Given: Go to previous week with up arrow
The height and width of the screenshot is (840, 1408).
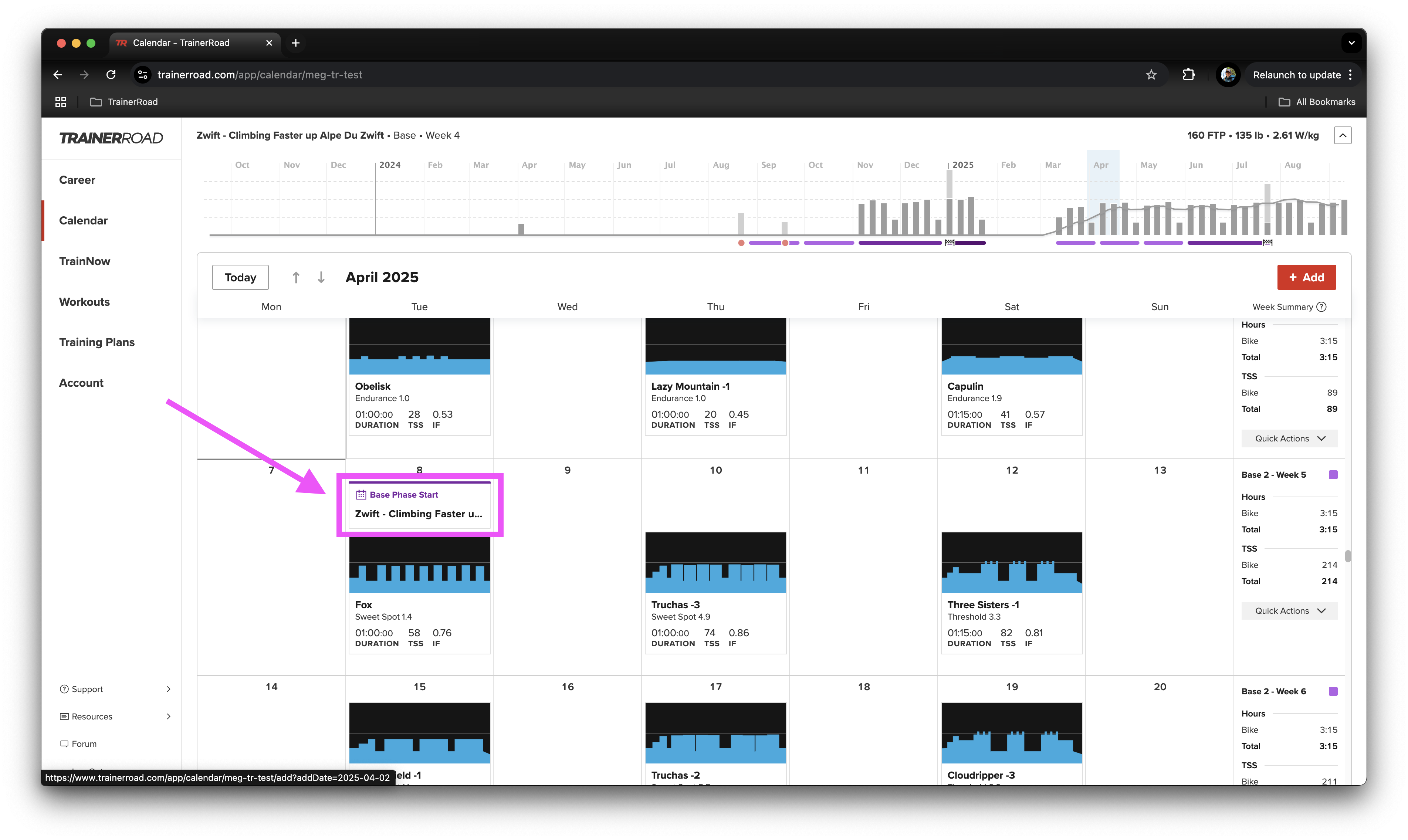Looking at the screenshot, I should (x=296, y=277).
